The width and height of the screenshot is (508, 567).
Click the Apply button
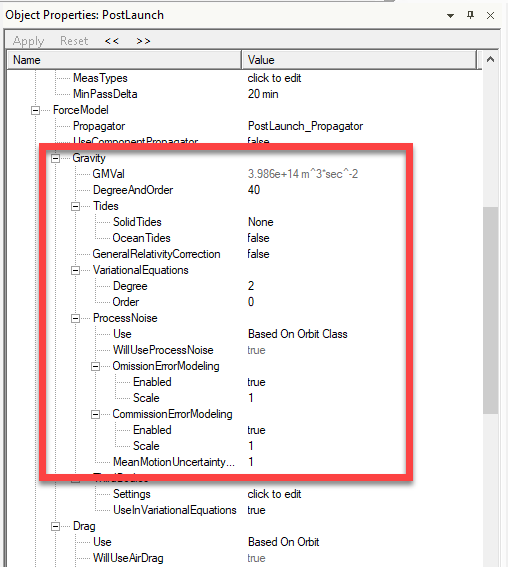[29, 41]
